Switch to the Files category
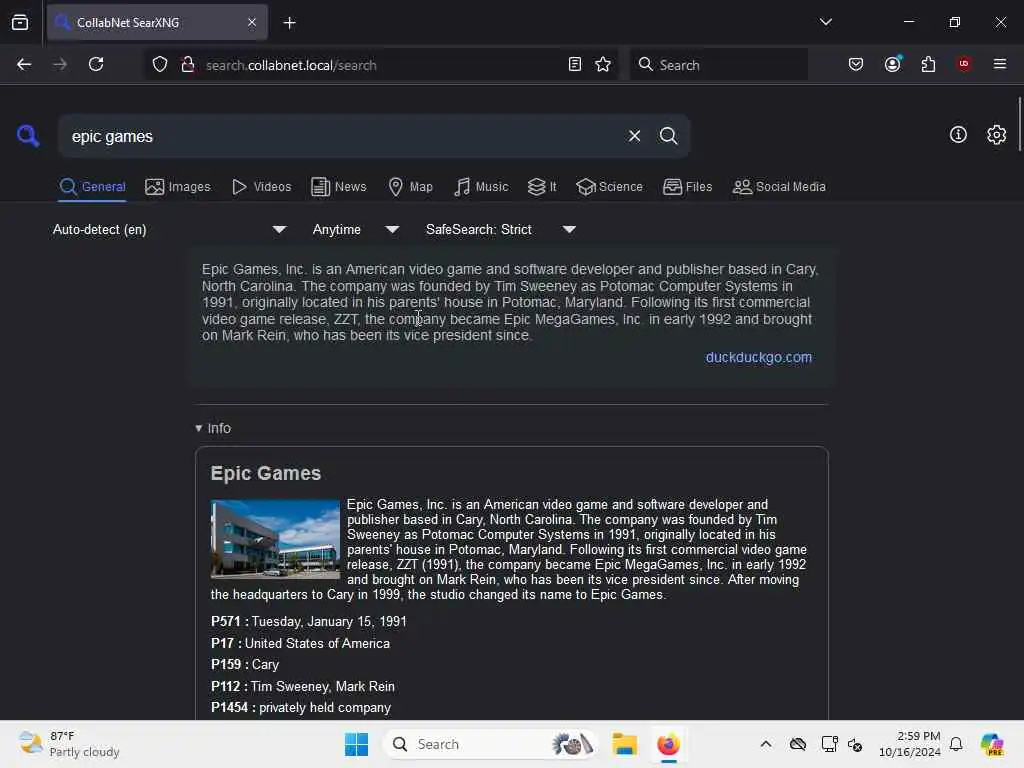1024x768 pixels. pyautogui.click(x=687, y=187)
